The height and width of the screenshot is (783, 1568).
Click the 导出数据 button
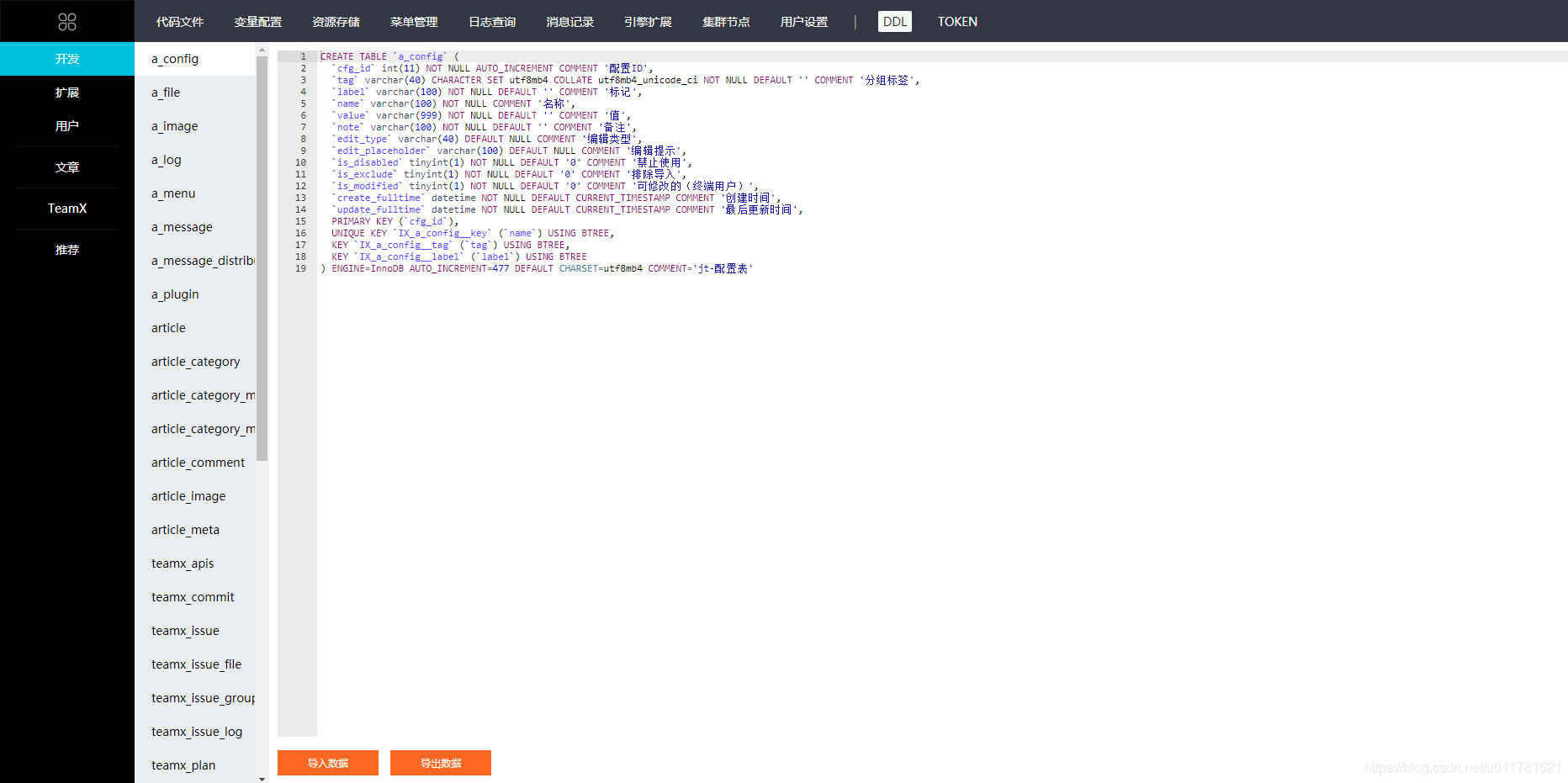(x=441, y=763)
